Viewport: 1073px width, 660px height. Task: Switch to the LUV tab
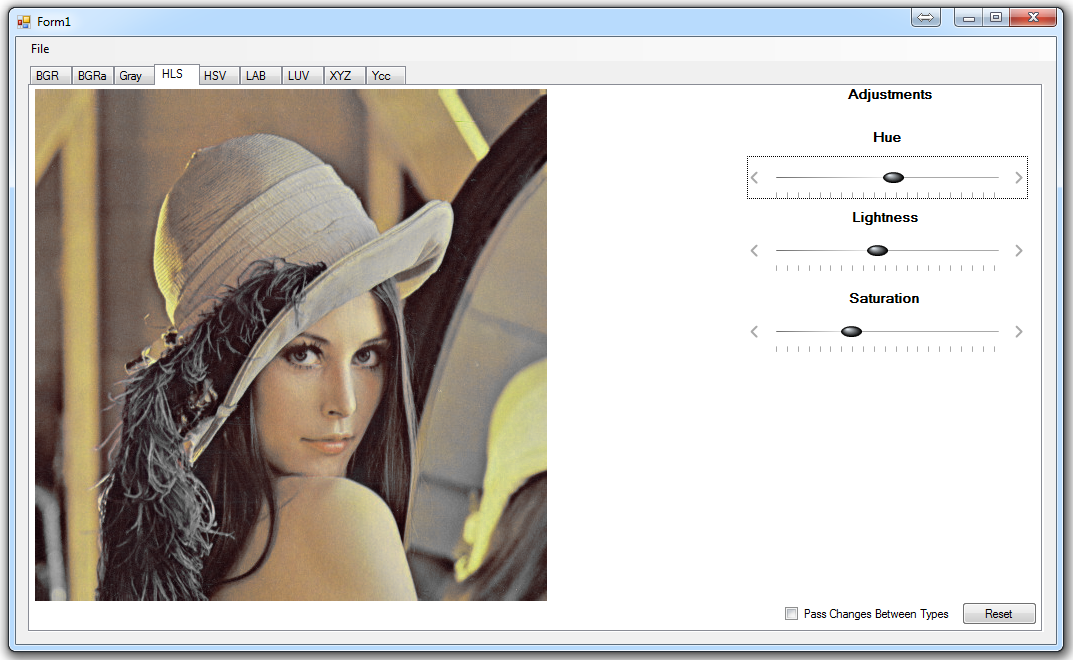click(302, 75)
